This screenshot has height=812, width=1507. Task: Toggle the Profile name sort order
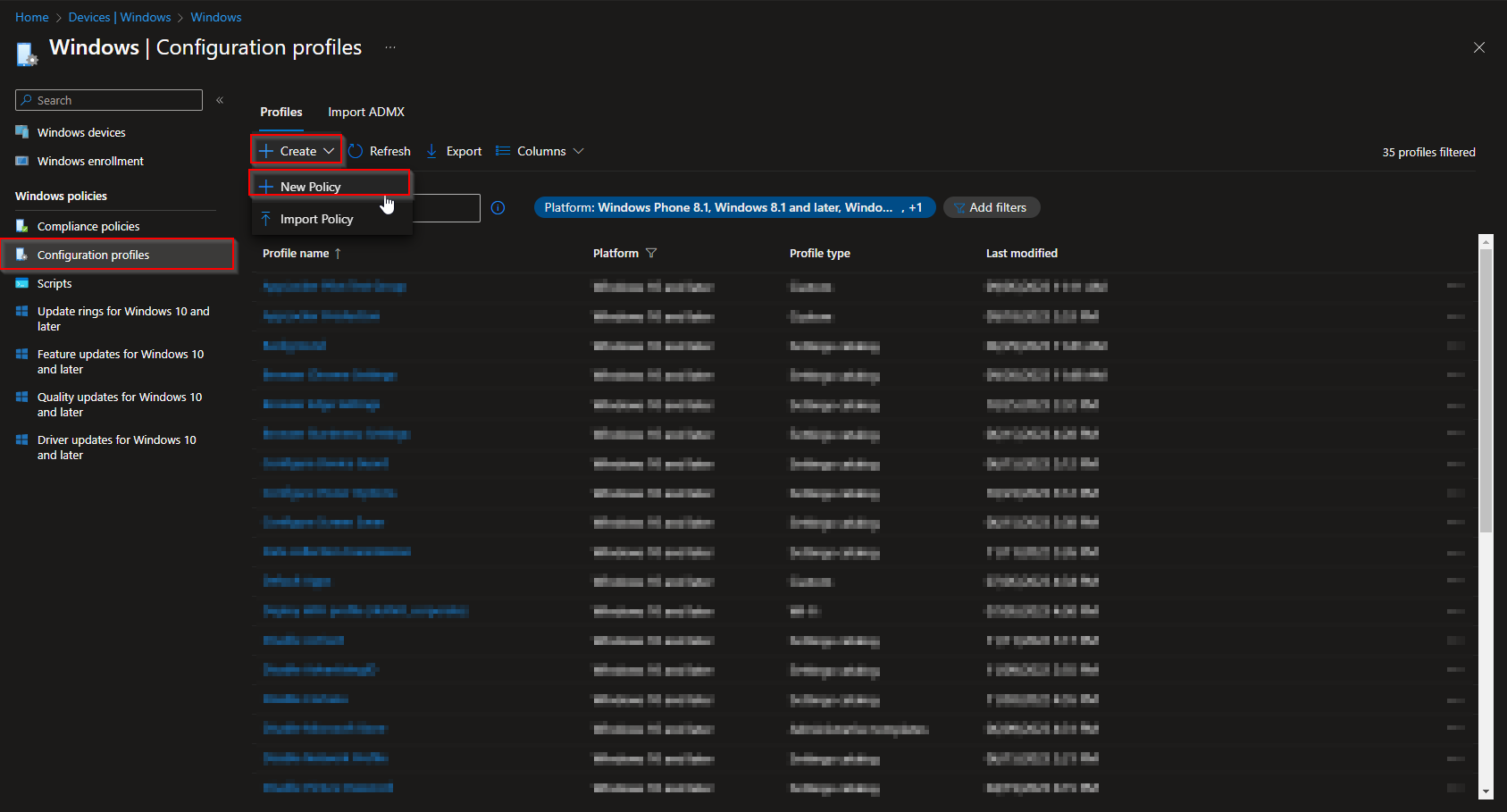pyautogui.click(x=301, y=253)
